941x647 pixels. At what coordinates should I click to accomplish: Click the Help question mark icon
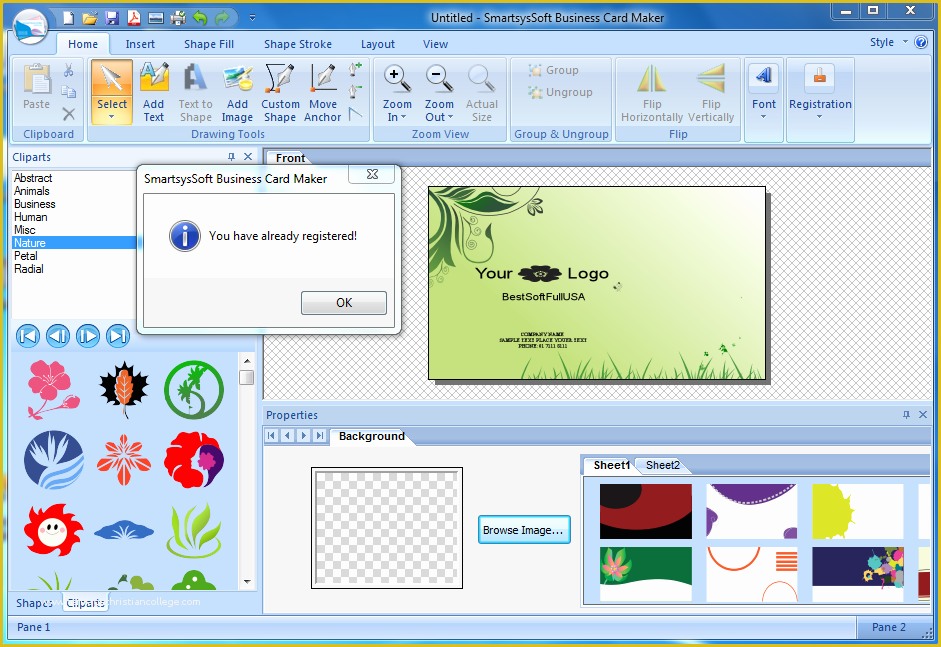coord(921,42)
